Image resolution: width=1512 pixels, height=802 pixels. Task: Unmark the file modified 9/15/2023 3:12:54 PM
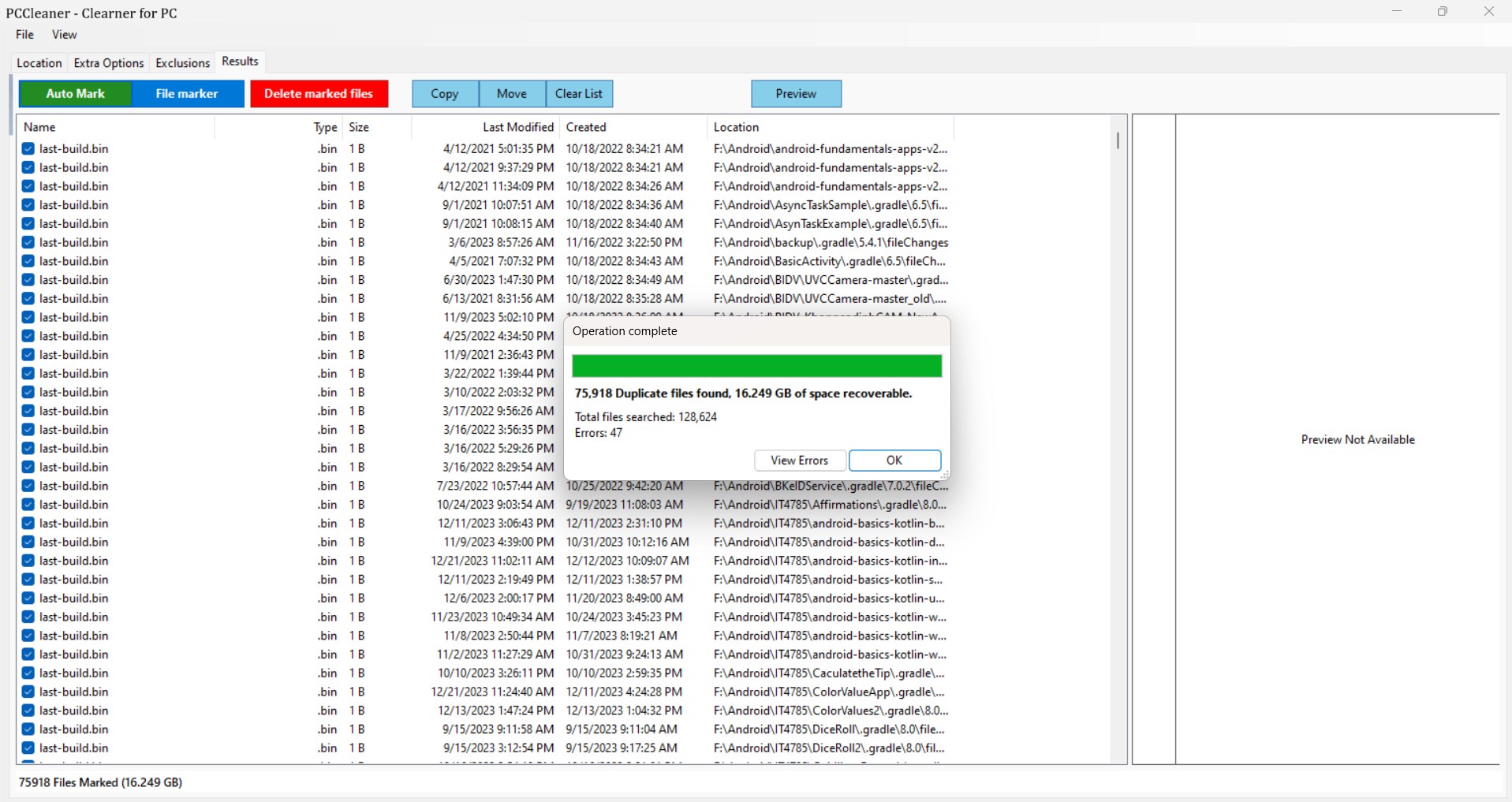(x=28, y=748)
